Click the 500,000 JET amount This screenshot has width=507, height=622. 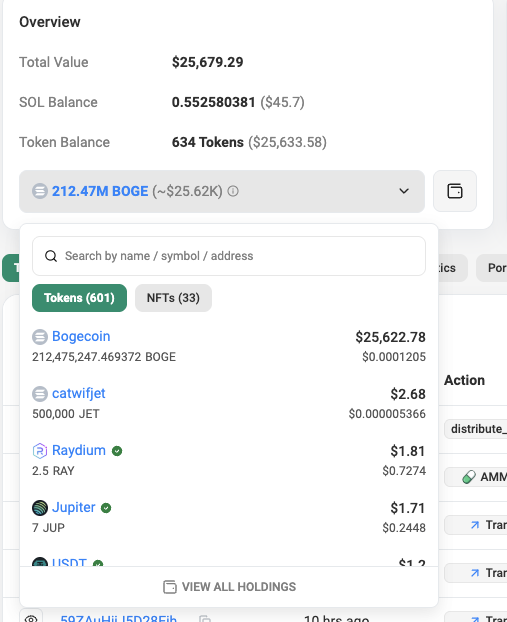click(x=65, y=414)
